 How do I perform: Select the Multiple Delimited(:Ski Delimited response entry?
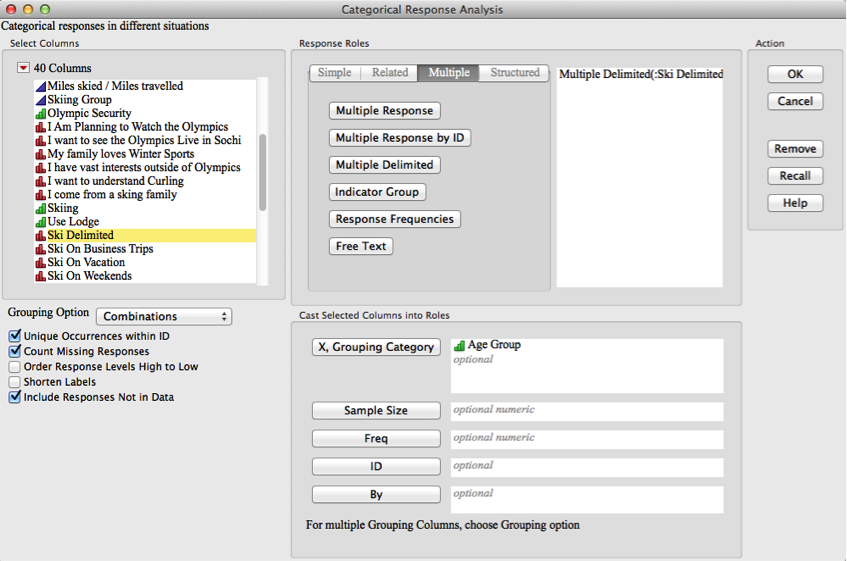[x=641, y=74]
